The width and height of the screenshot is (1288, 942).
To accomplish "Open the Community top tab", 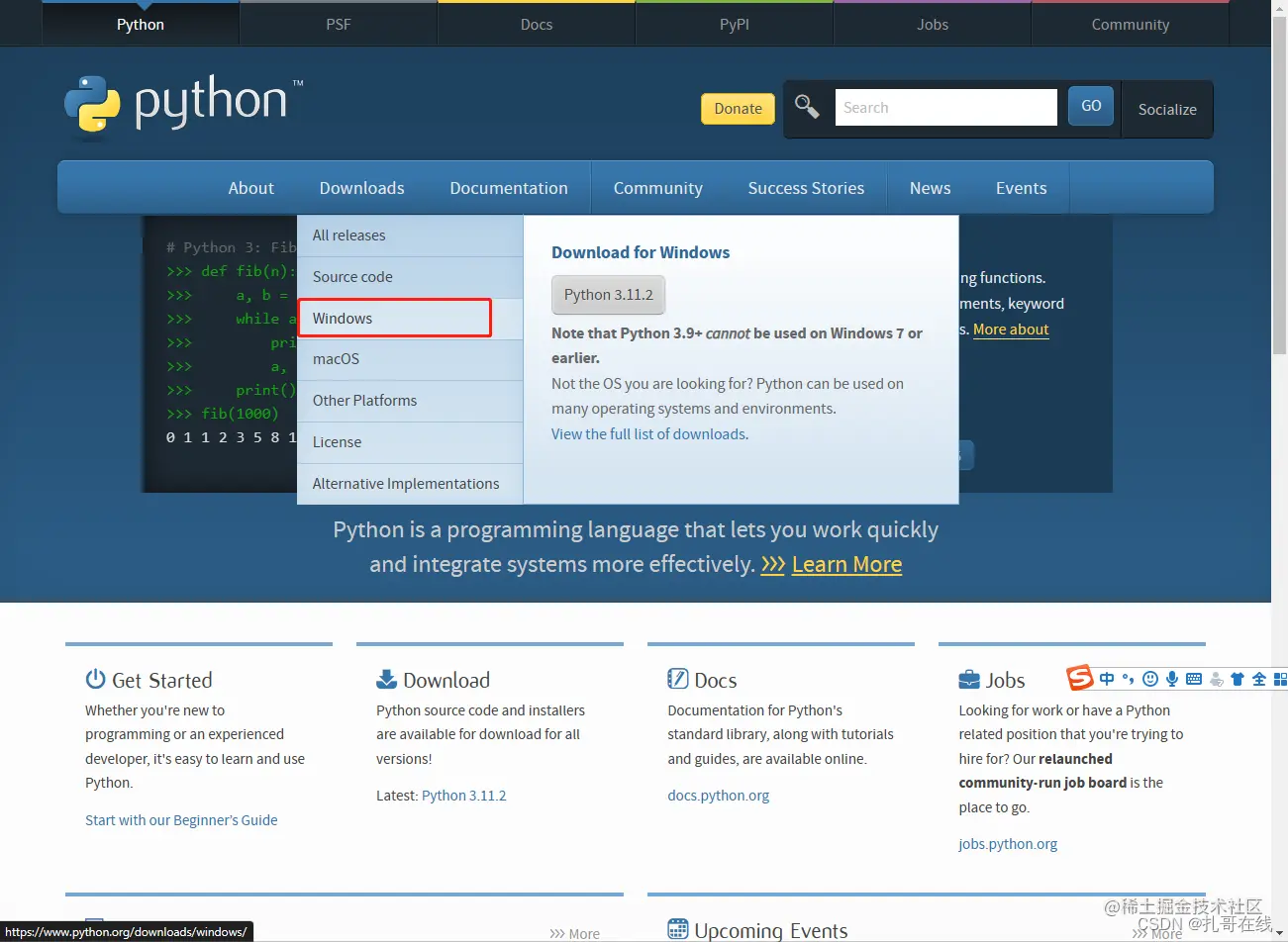I will (1131, 24).
